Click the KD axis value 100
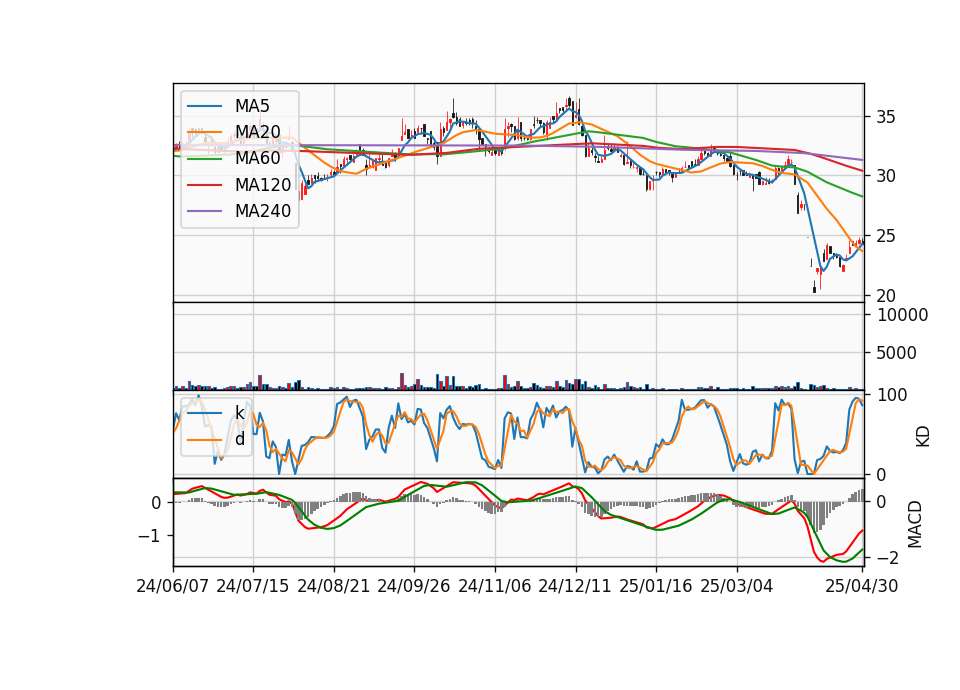The height and width of the screenshot is (690, 960). click(x=892, y=396)
